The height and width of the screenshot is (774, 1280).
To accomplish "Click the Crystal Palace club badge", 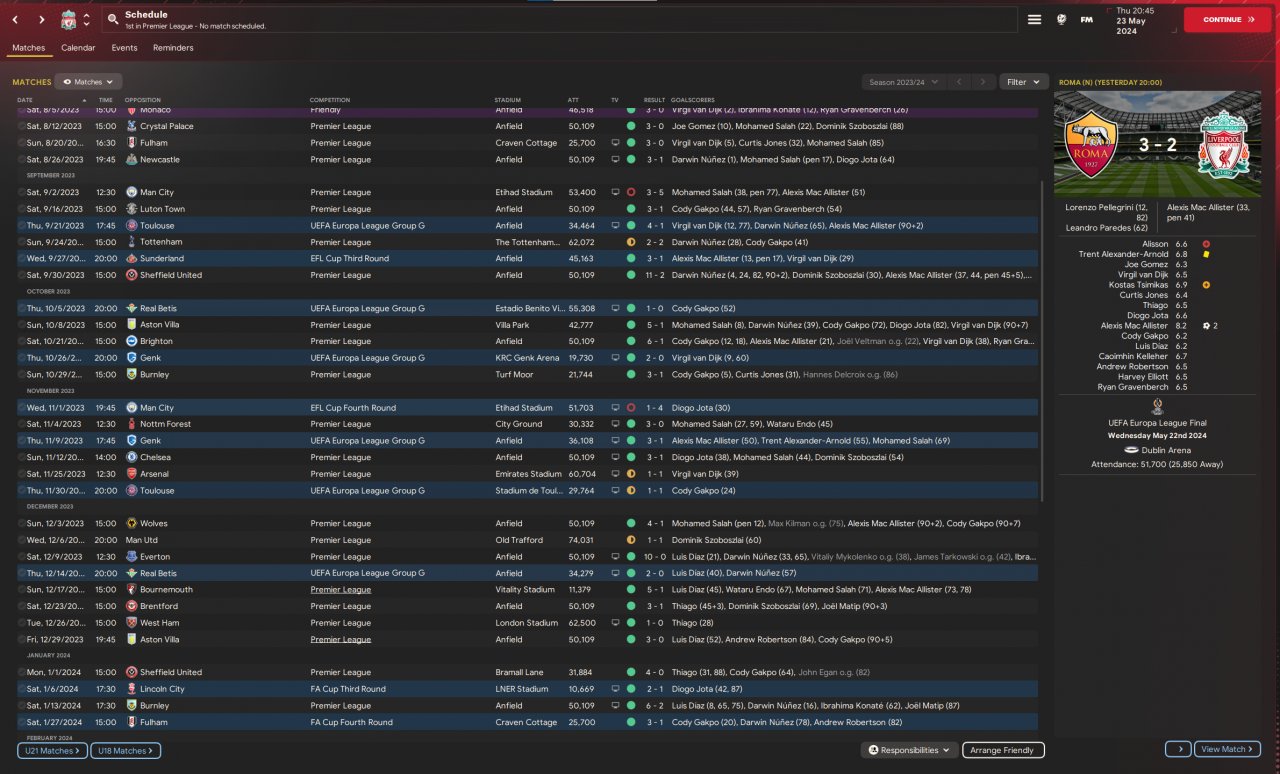I will pos(132,126).
